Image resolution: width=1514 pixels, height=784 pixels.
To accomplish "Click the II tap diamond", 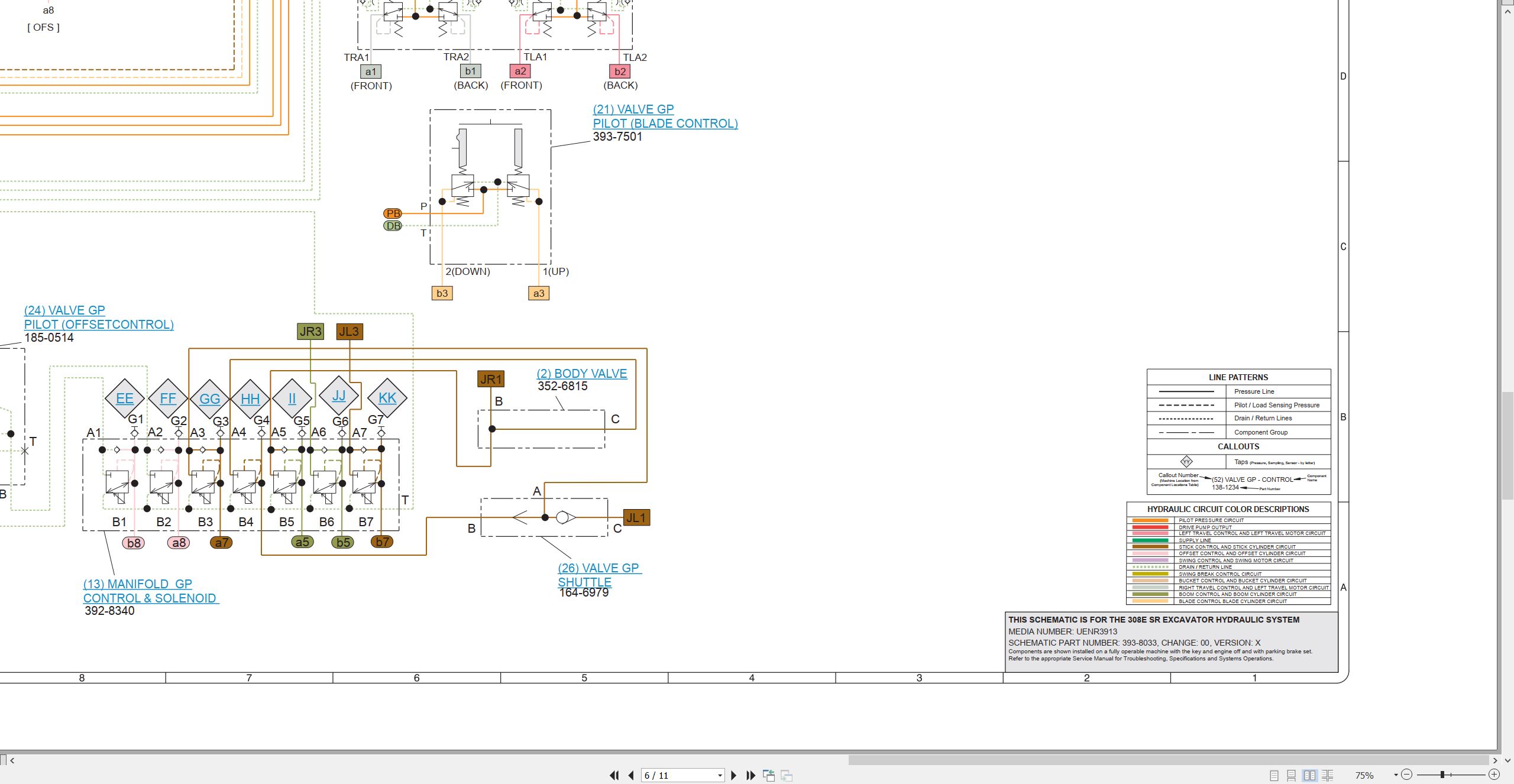I will pos(292,399).
